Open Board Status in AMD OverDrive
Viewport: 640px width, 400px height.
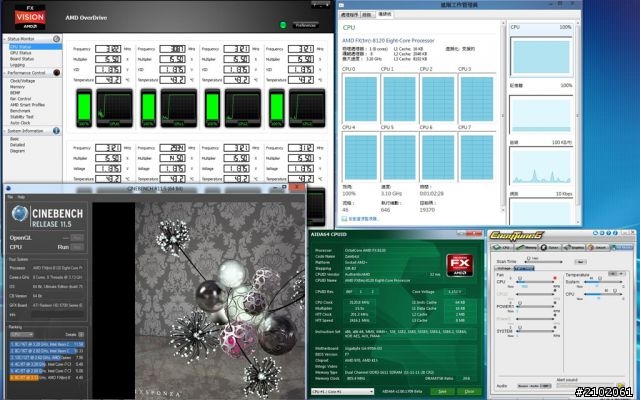coord(22,59)
